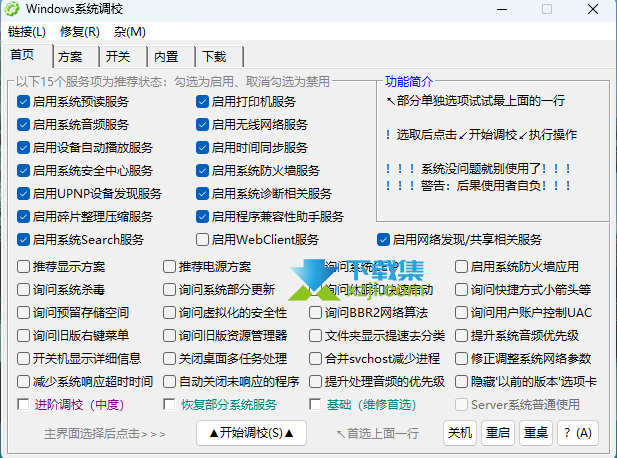The height and width of the screenshot is (458, 617).
Task: Minimize the Windows系统调校 window
Action: click(502, 9)
